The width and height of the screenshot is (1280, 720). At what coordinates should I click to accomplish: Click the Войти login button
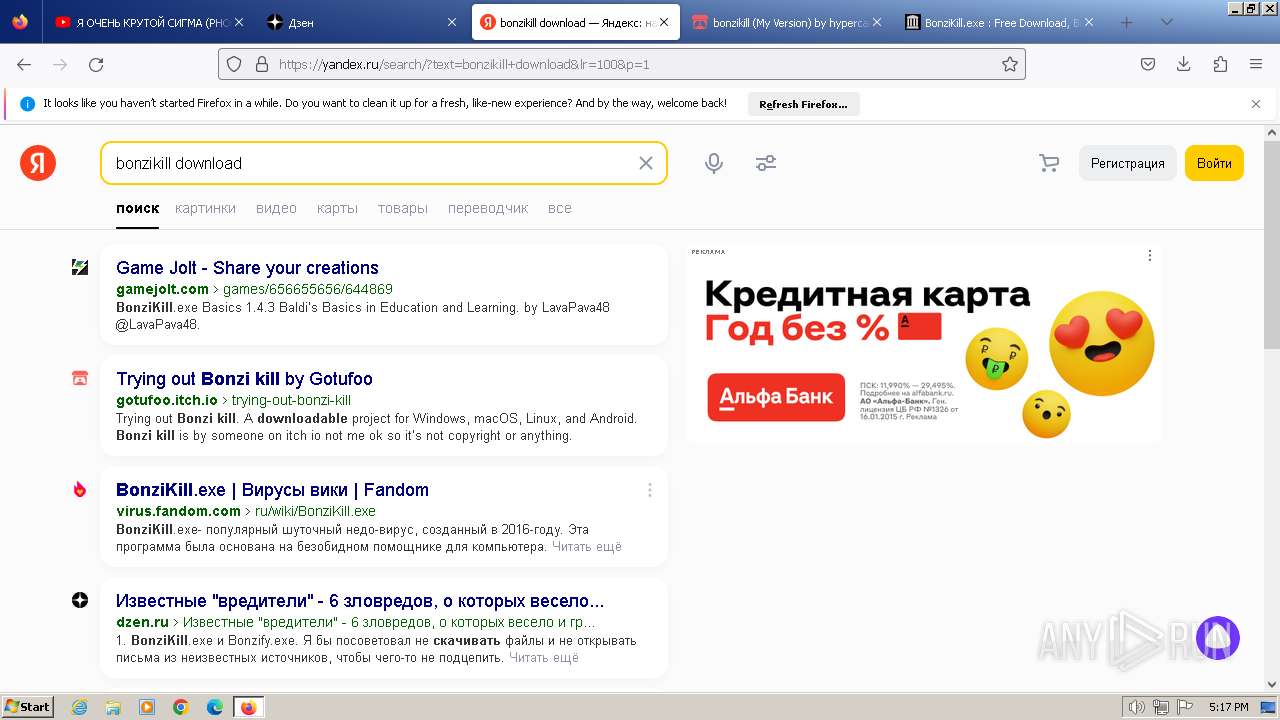coord(1214,163)
